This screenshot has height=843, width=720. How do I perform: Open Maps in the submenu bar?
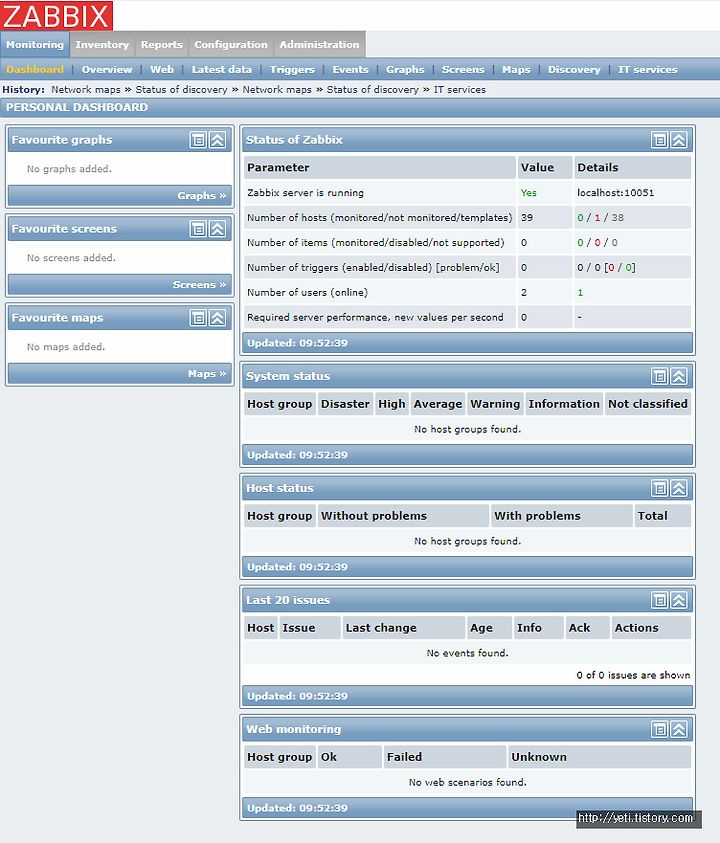[516, 69]
